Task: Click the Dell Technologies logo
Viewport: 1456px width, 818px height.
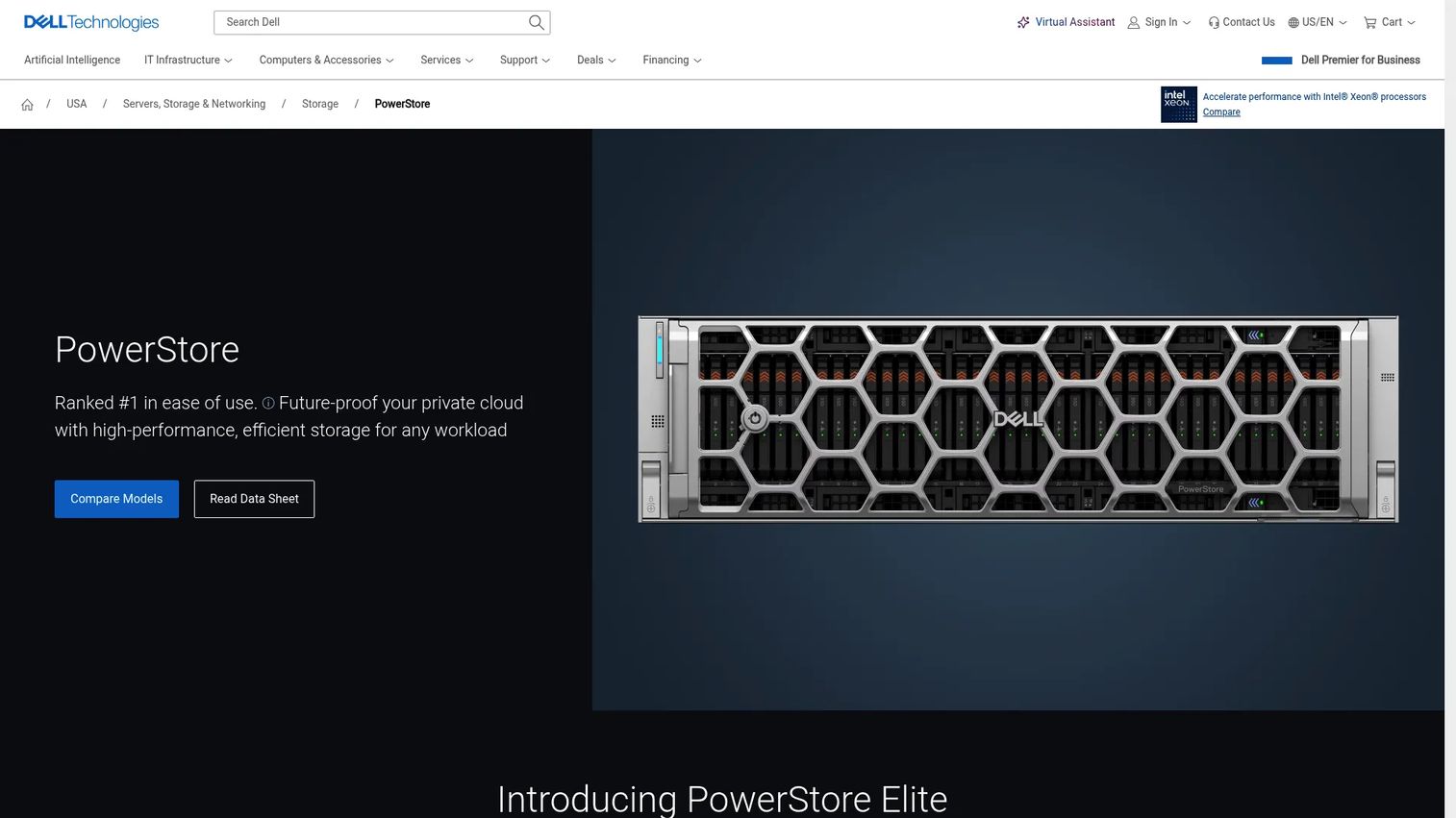Action: (91, 22)
